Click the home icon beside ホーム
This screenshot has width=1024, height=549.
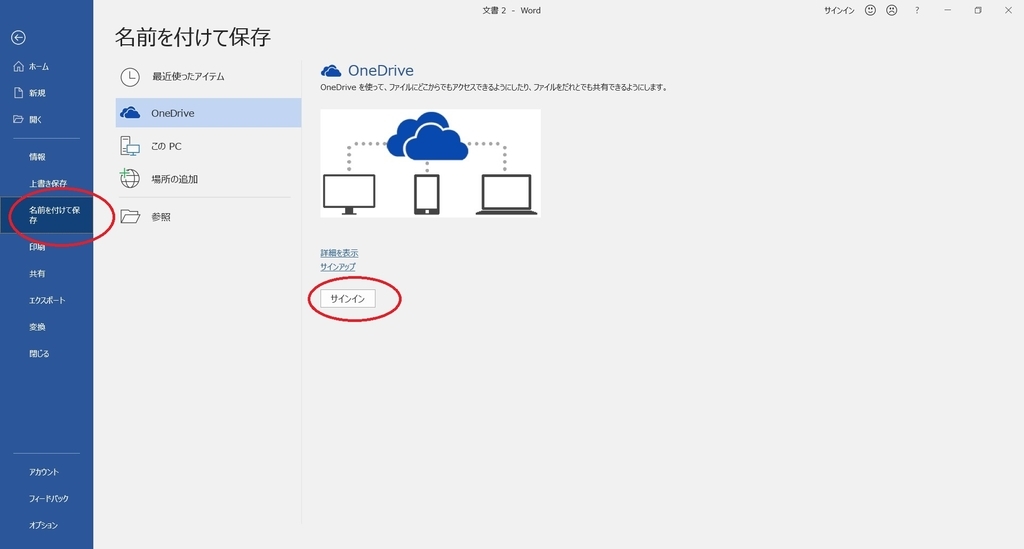[18, 67]
